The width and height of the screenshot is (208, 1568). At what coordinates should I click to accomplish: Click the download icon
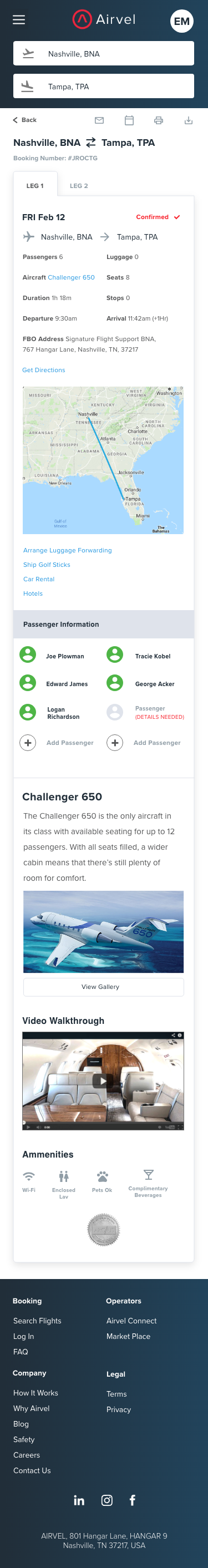(x=189, y=120)
